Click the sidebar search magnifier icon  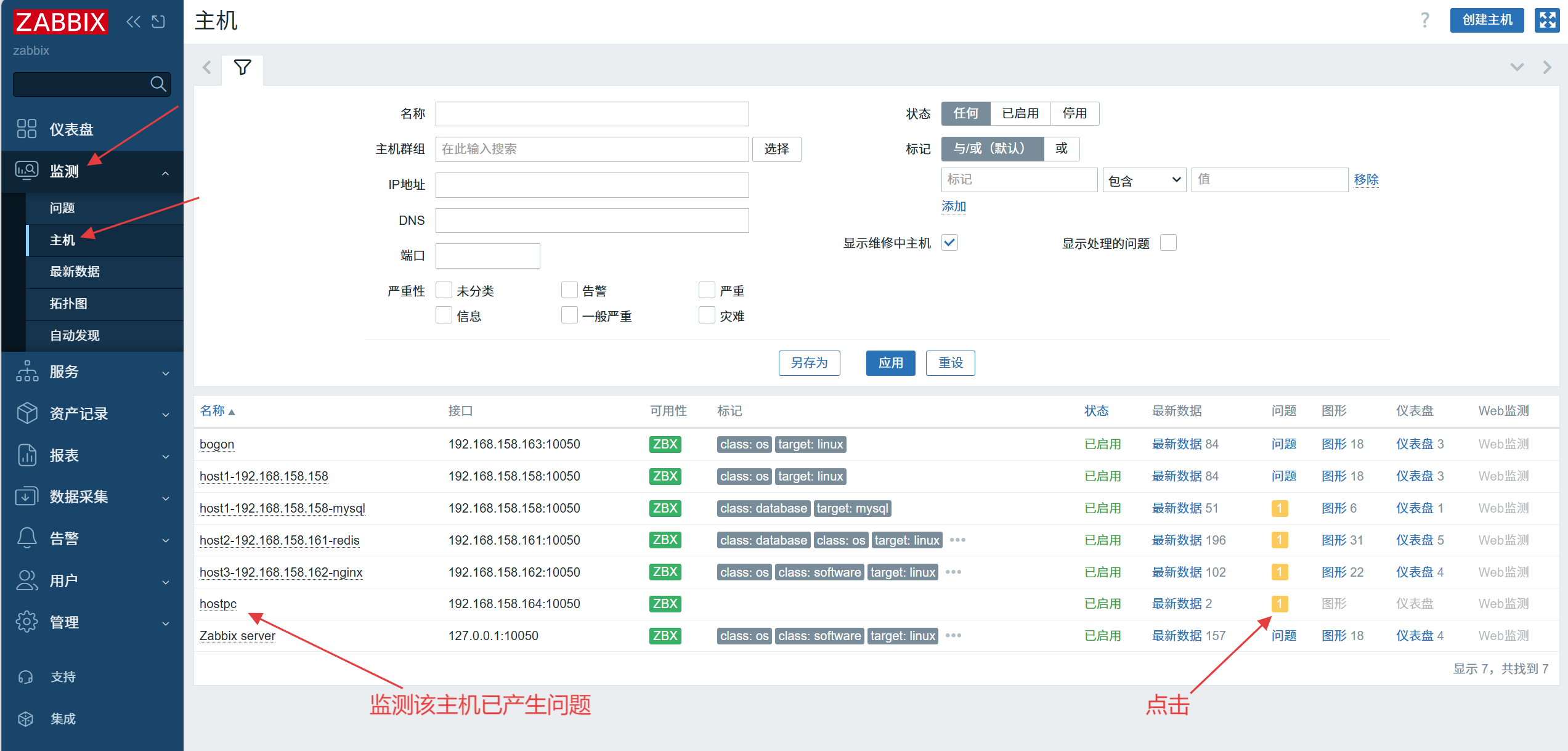158,84
